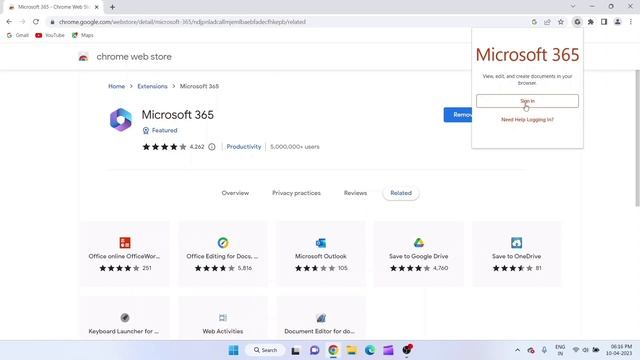Click the Microsoft 365 extension toolbar icon
Screen dimensions: 640x360
coord(577,22)
